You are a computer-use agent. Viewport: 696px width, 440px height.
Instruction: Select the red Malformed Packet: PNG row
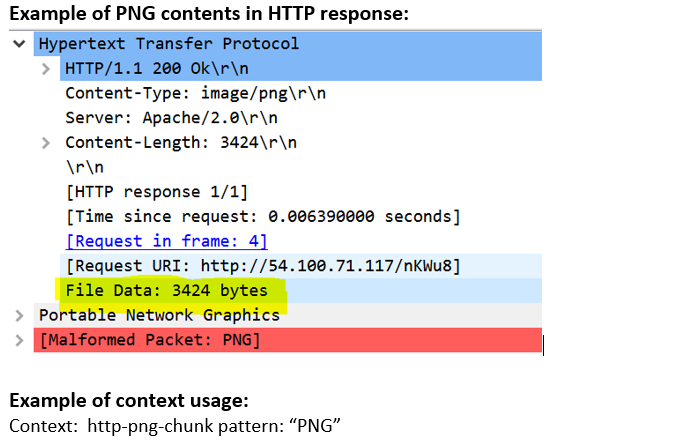coord(150,341)
